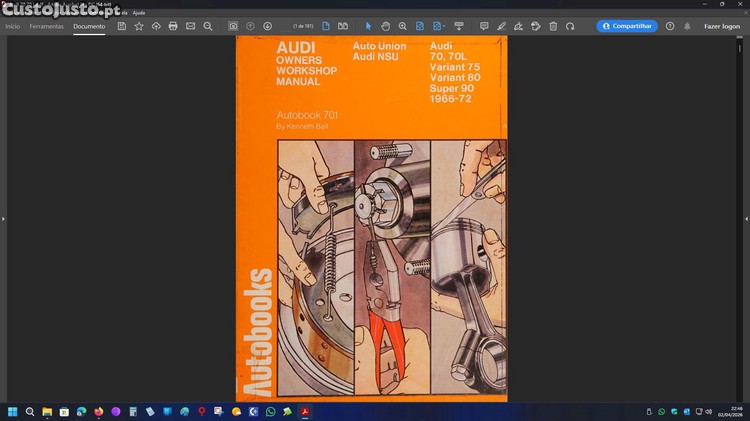The width and height of the screenshot is (750, 421).
Task: Expand the left side panel arrow
Action: click(x=4, y=218)
